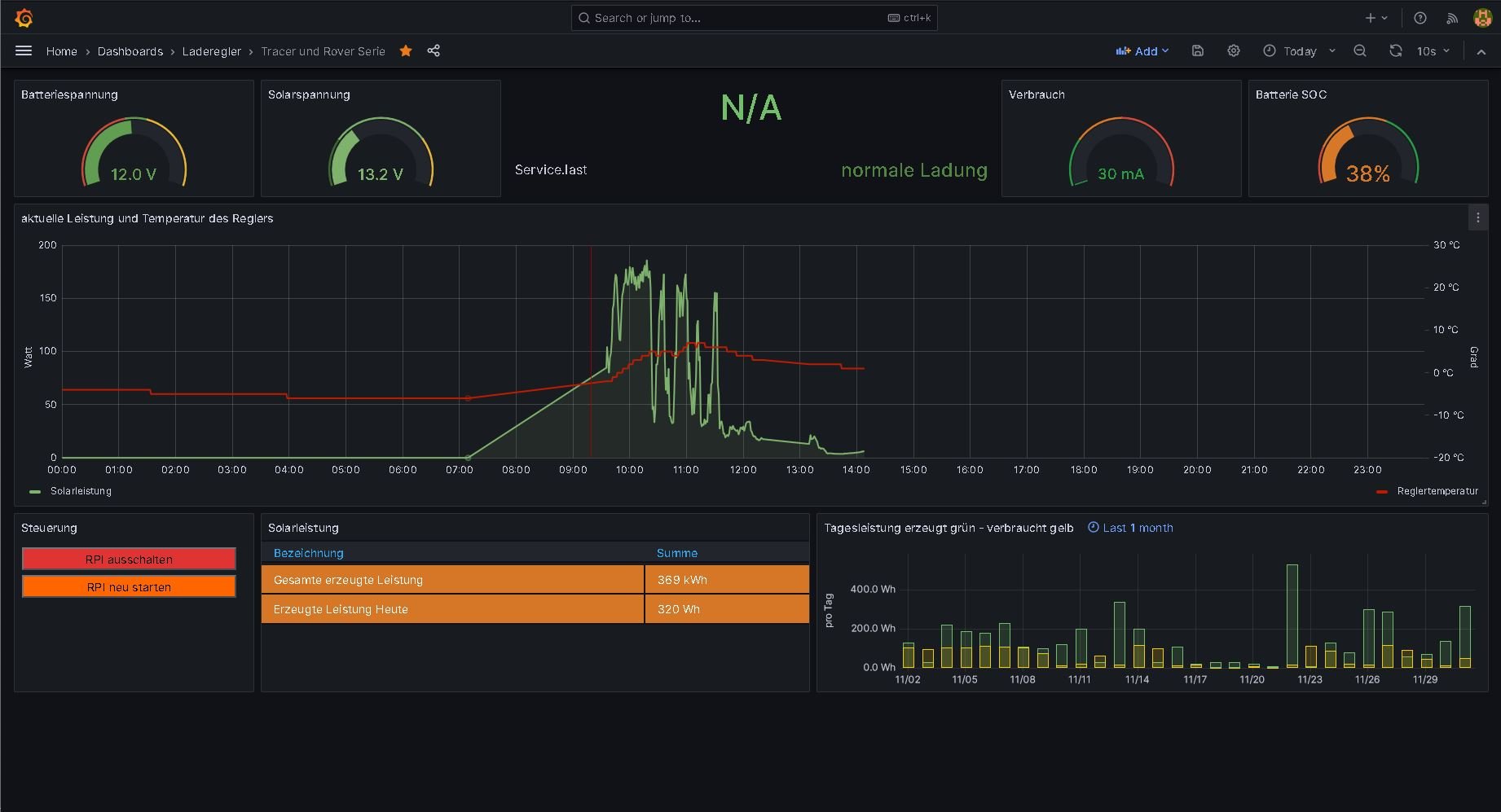Screen dimensions: 1501x812
Task: Go to Dashboards breadcrumb
Action: pyautogui.click(x=130, y=51)
